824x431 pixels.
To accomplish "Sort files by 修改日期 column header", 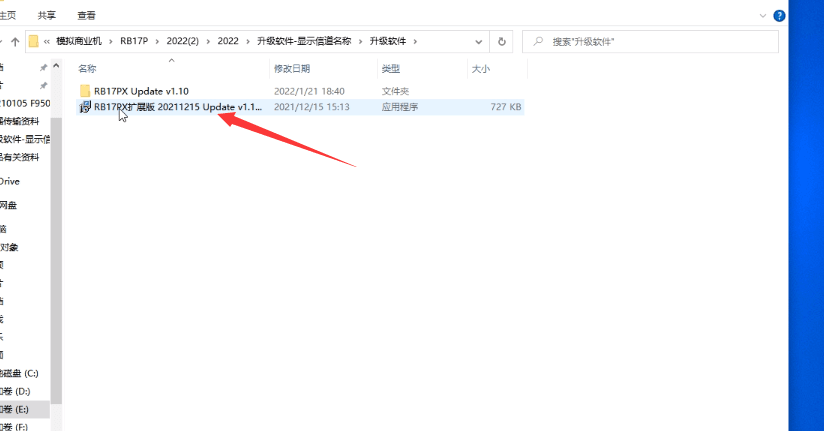I will [292, 69].
